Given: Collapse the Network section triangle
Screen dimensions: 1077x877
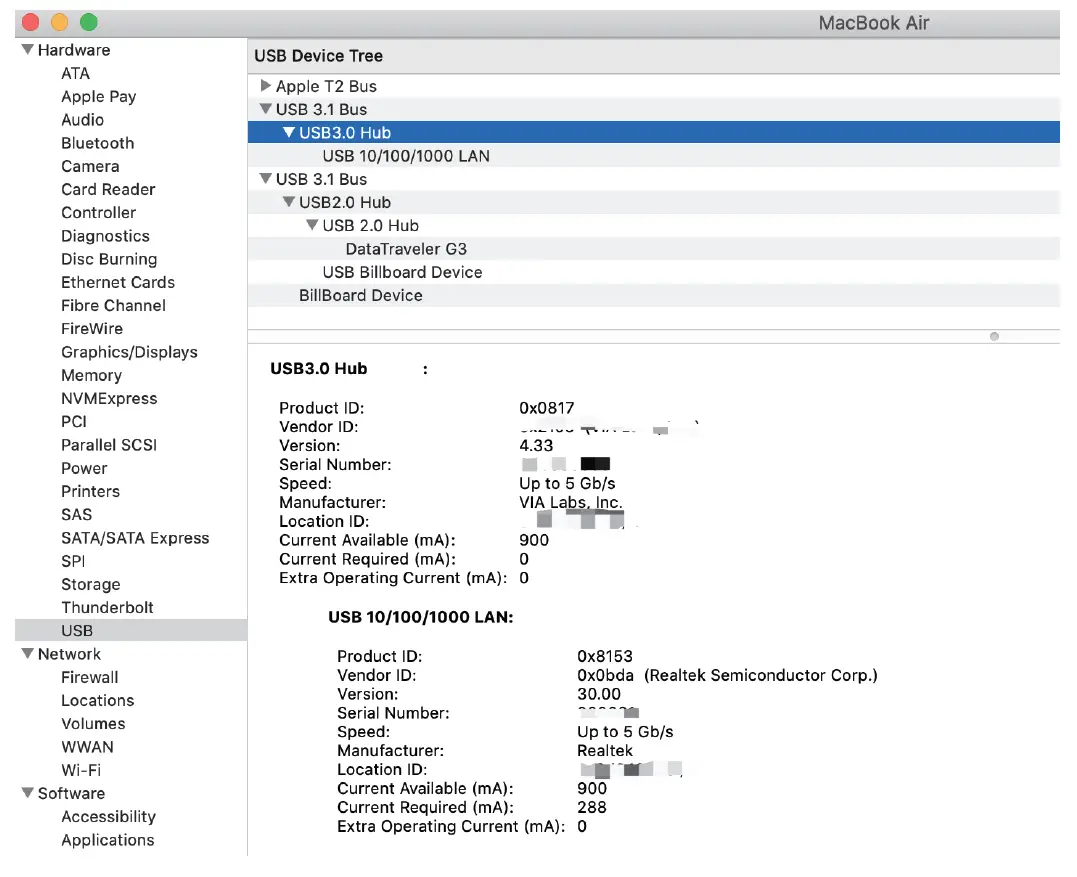Looking at the screenshot, I should 28,654.
